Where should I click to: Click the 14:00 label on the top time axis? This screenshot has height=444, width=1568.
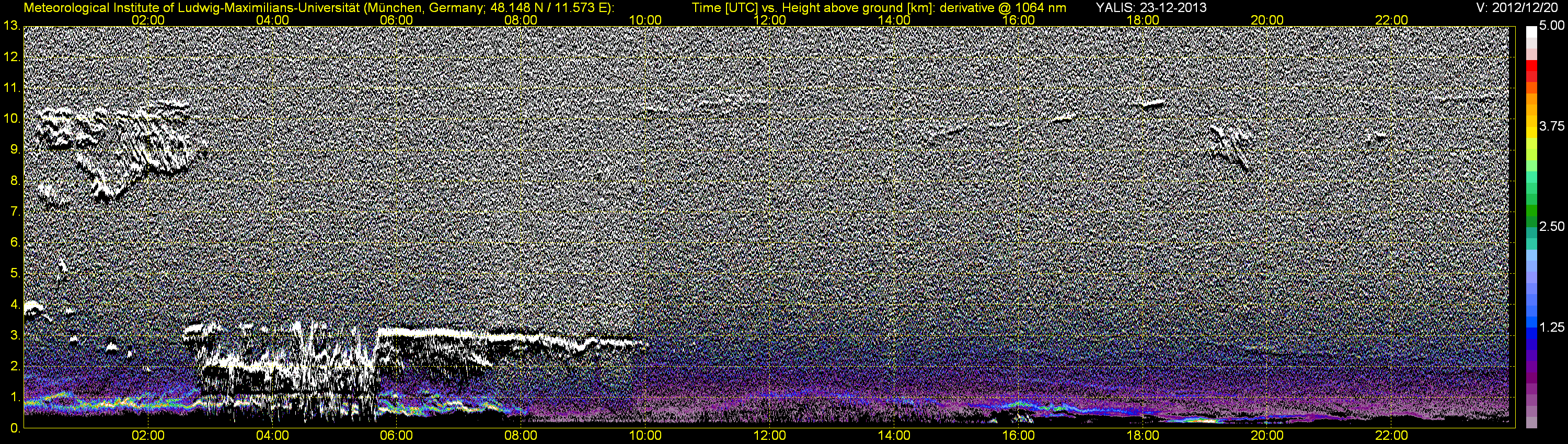894,20
